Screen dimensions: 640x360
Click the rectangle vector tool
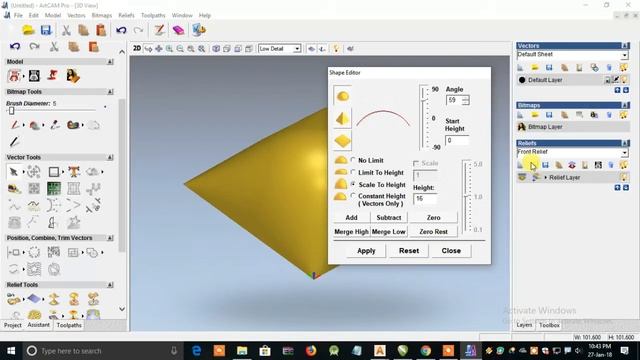[x=53, y=172]
